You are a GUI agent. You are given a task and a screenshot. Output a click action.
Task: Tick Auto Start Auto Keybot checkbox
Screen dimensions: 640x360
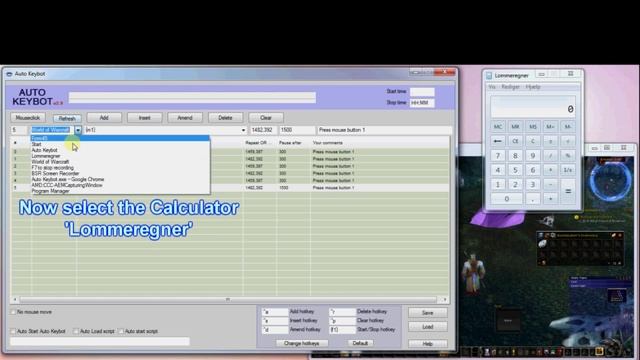tap(13, 331)
